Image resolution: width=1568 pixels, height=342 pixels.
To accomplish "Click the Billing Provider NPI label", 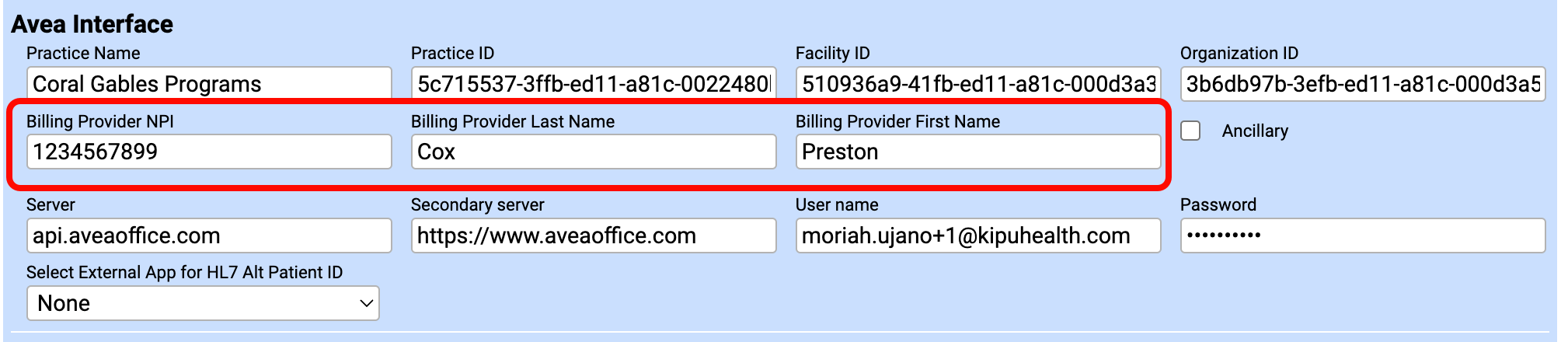I will (x=100, y=121).
